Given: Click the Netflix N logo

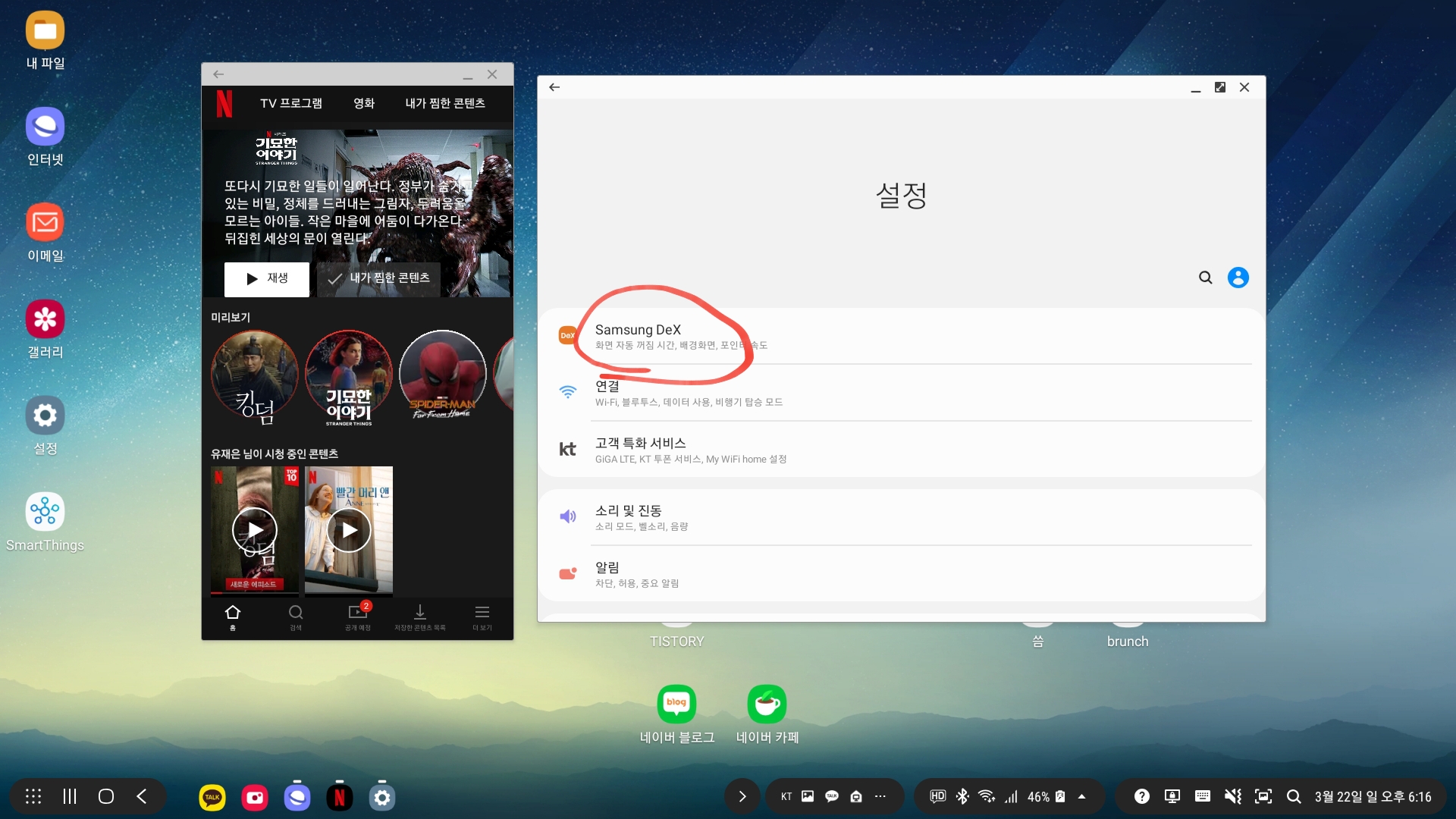Looking at the screenshot, I should coord(224,103).
